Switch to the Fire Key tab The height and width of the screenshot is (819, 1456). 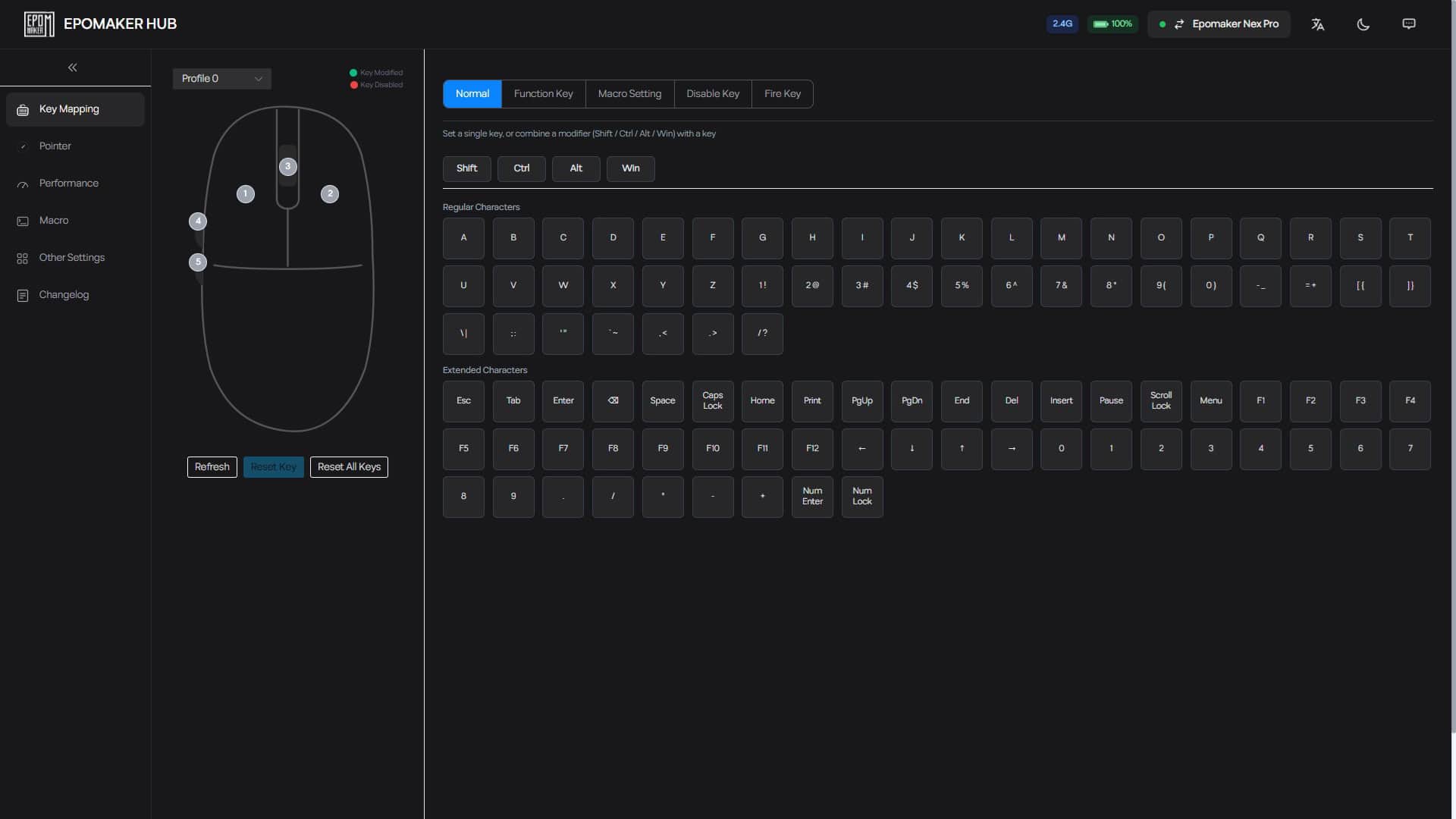[783, 94]
